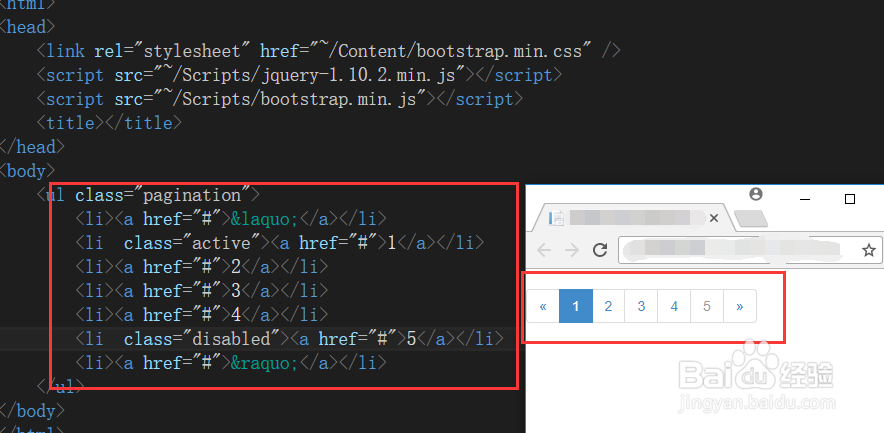The height and width of the screenshot is (433, 884).
Task: Bookmark this page with the star icon
Action: click(869, 250)
